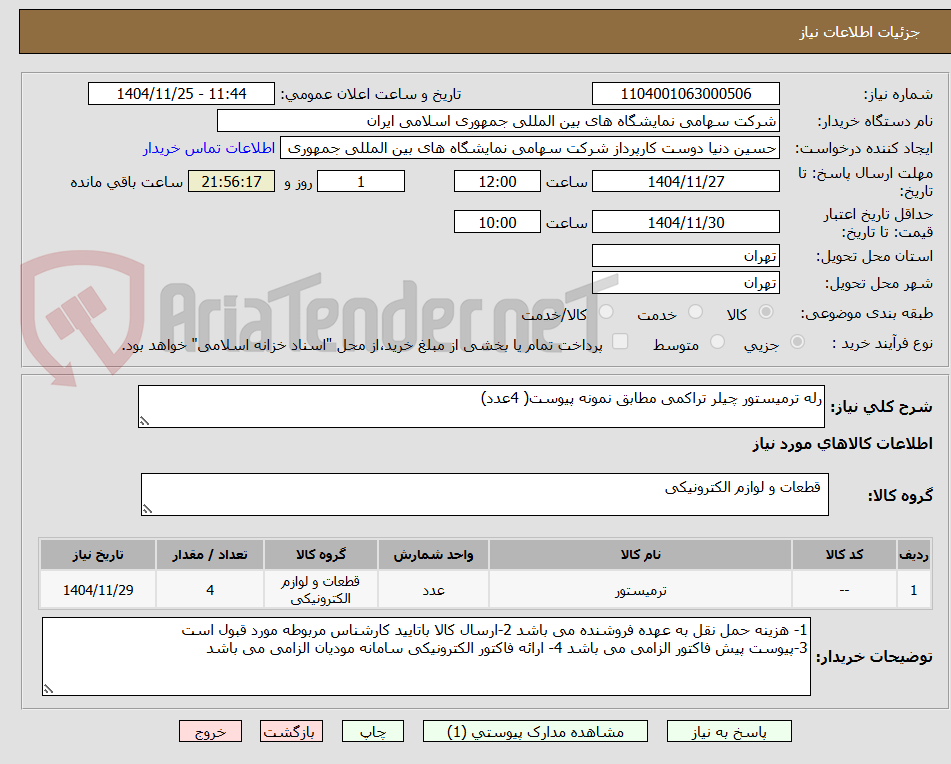
Task: Grab resize handle of گروه کالا textarea
Action: (147, 509)
